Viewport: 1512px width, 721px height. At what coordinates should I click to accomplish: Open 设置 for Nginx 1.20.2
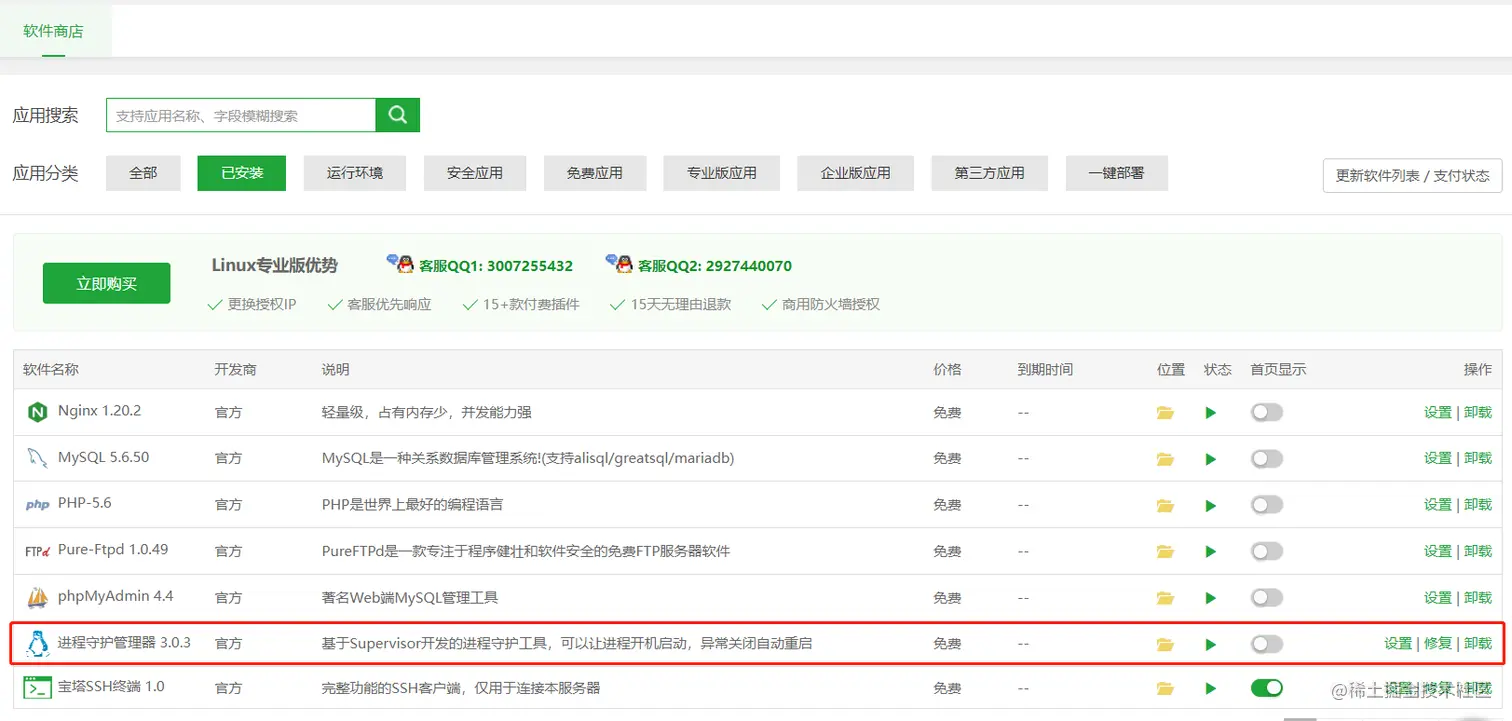tap(1438, 412)
